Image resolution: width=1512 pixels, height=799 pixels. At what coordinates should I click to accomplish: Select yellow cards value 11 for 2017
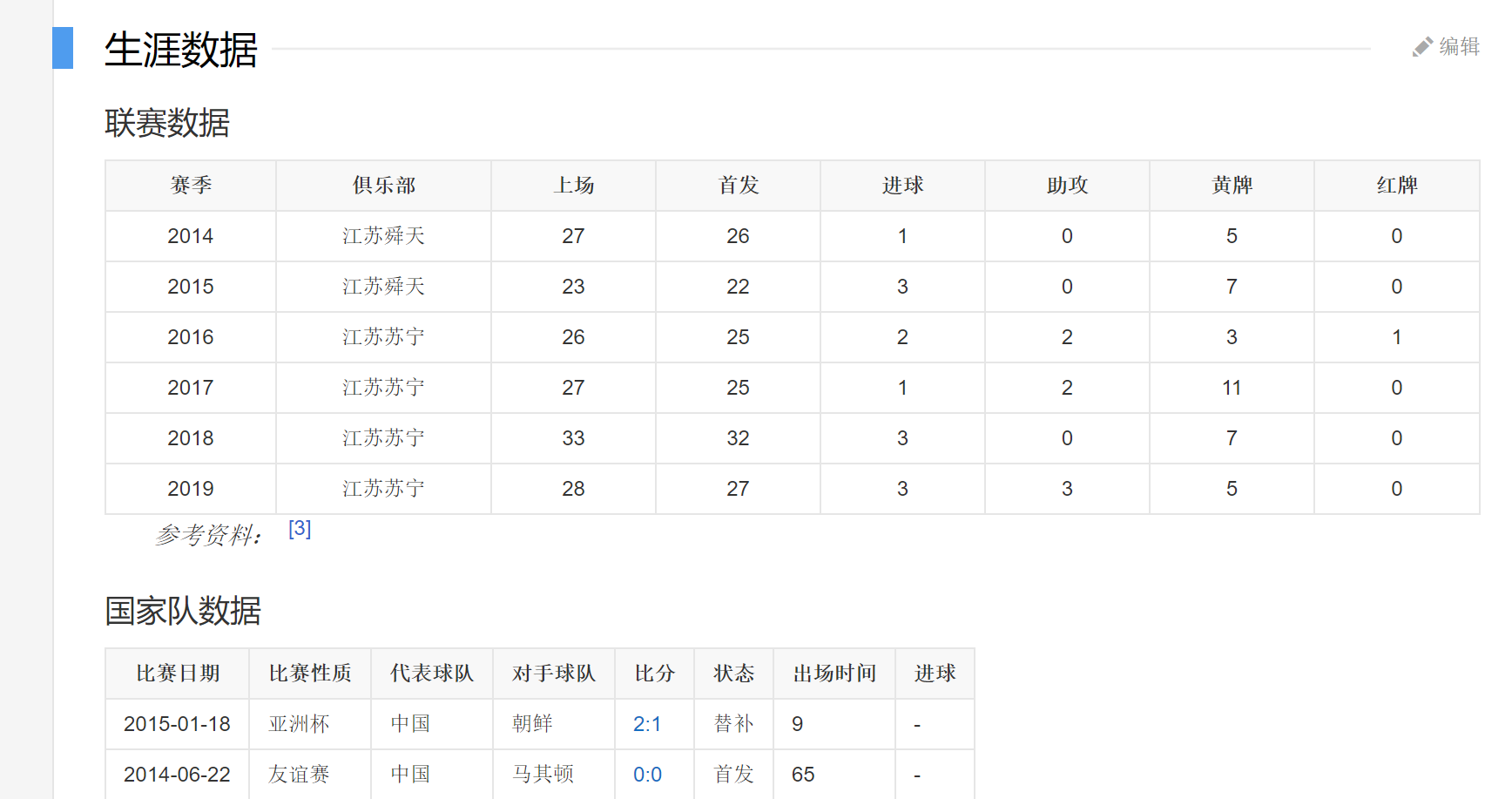point(1232,388)
